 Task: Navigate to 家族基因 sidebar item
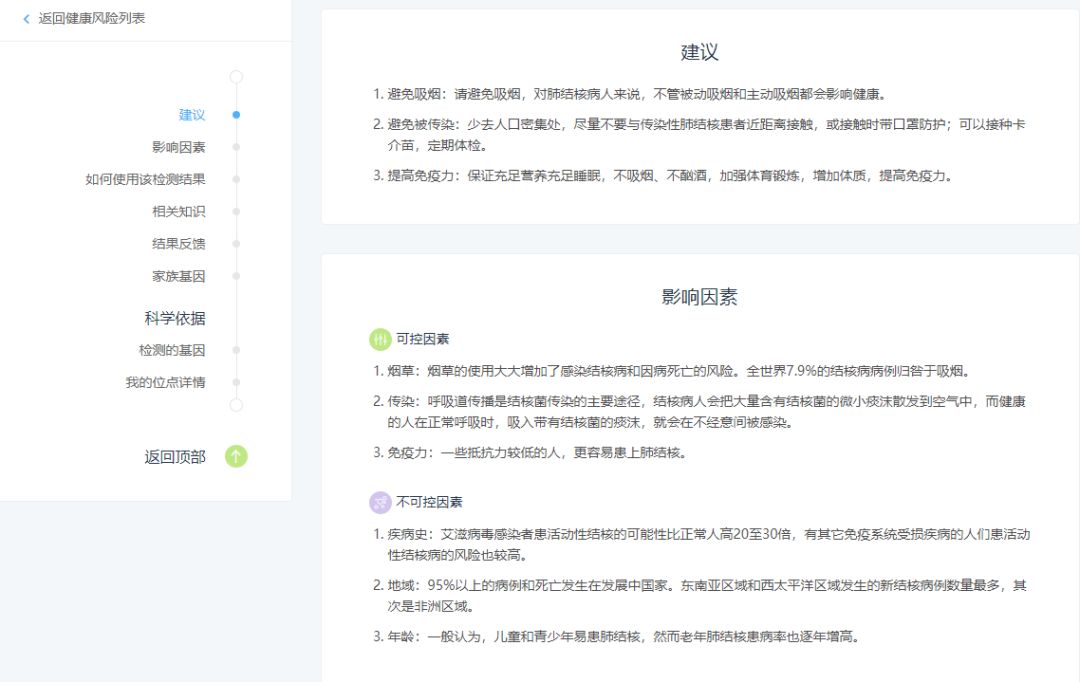point(178,276)
